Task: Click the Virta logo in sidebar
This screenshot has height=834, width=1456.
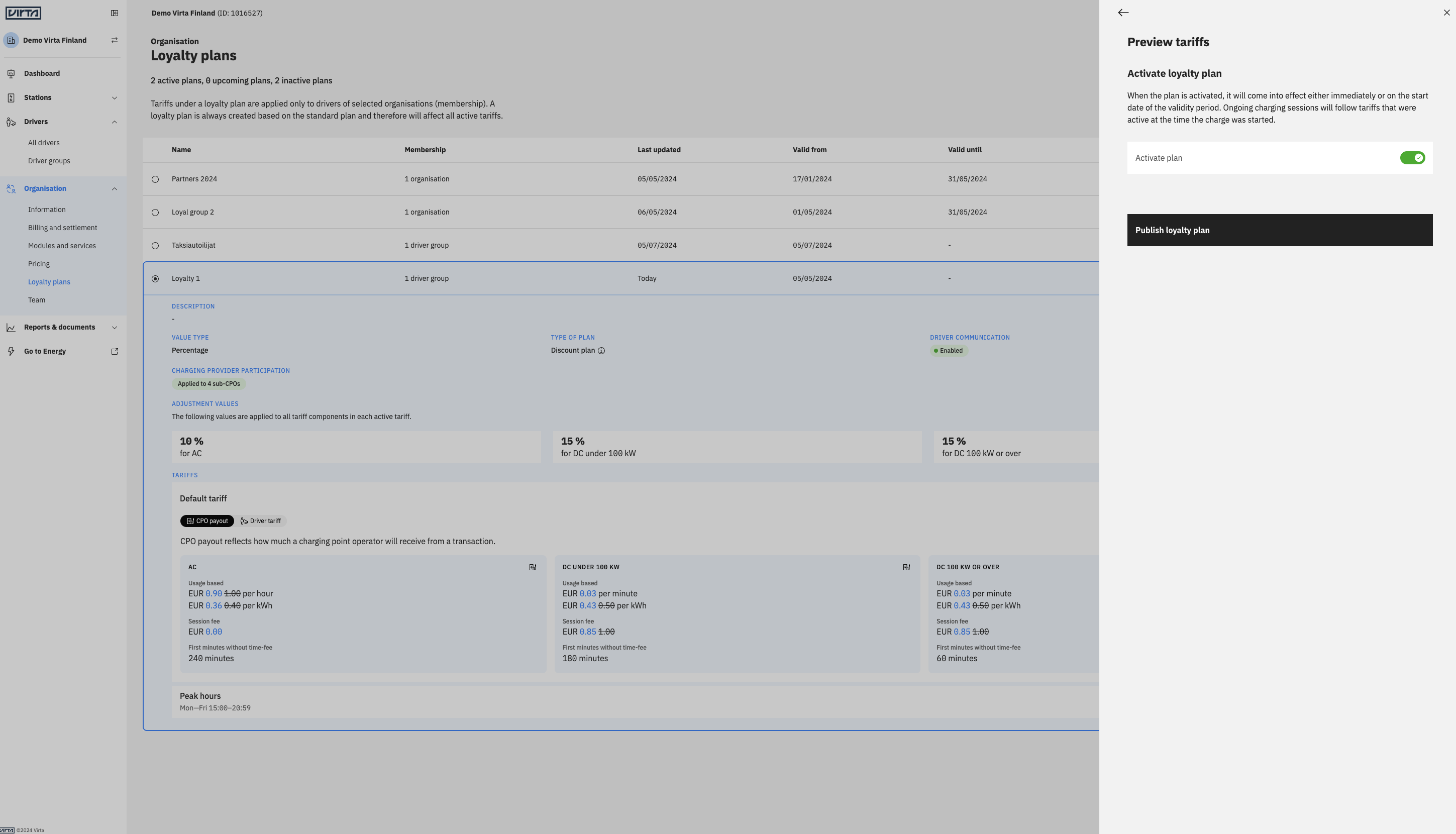Action: coord(23,13)
